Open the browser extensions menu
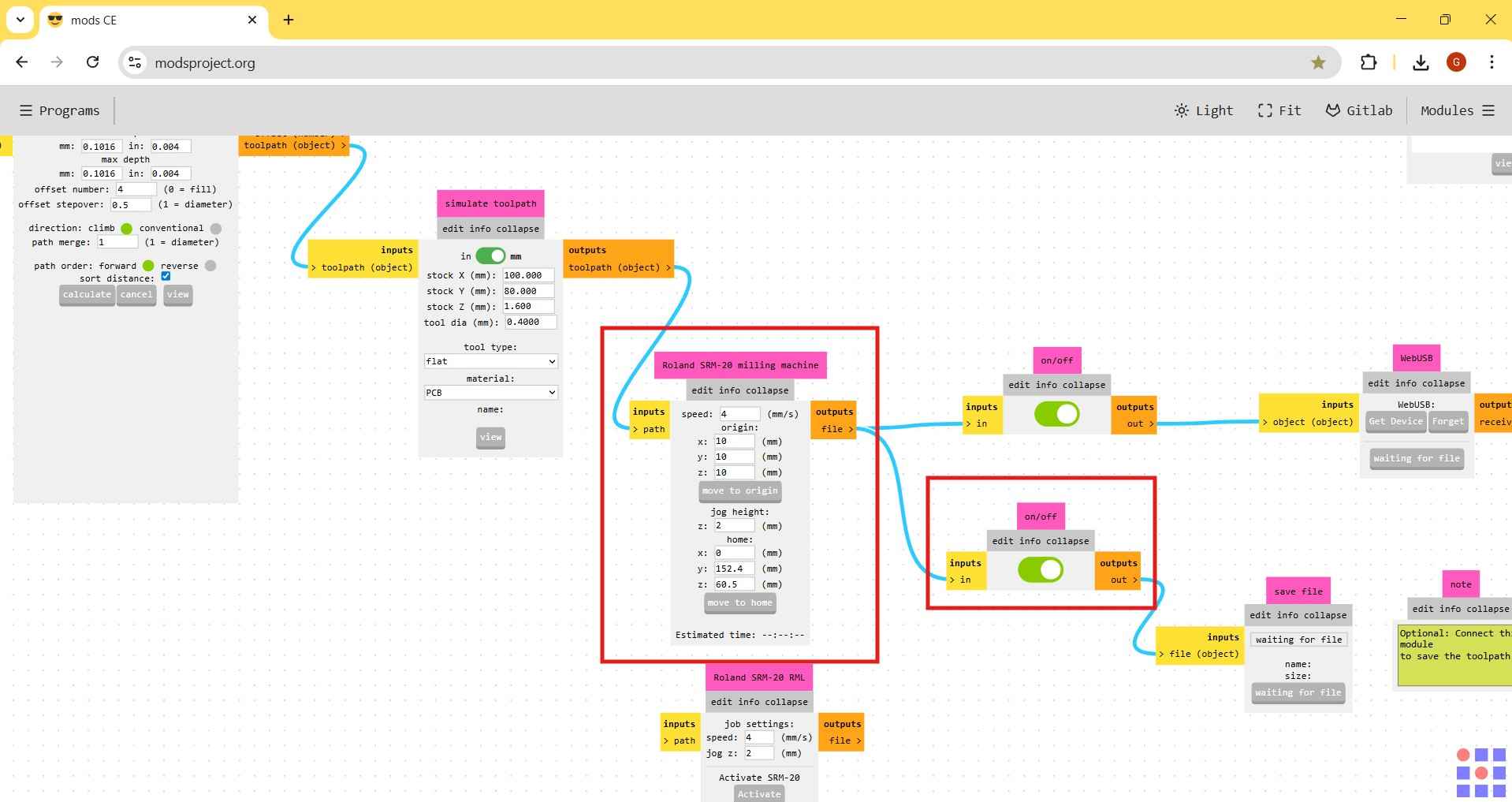Viewport: 1512px width, 802px height. click(x=1369, y=62)
